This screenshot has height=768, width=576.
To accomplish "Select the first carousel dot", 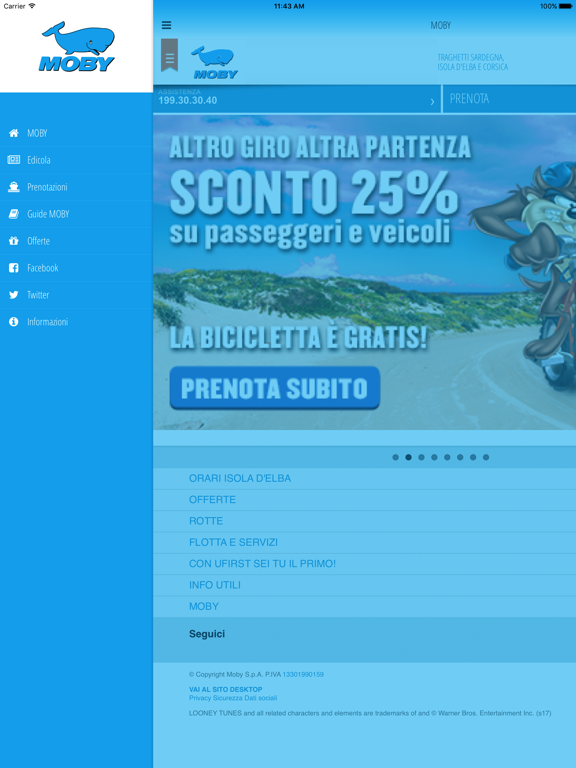I will tap(395, 457).
